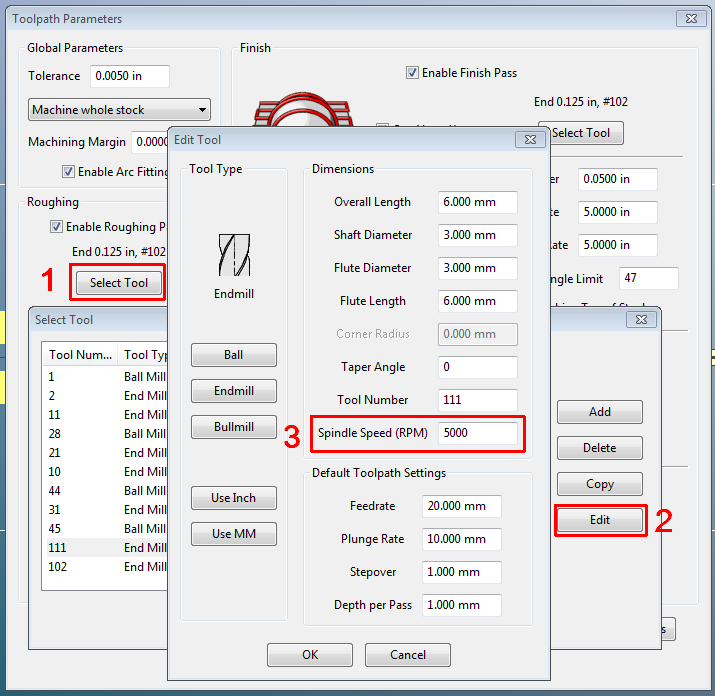Toggle Enable Arc Fitting checkbox
This screenshot has width=715, height=696.
[68, 171]
